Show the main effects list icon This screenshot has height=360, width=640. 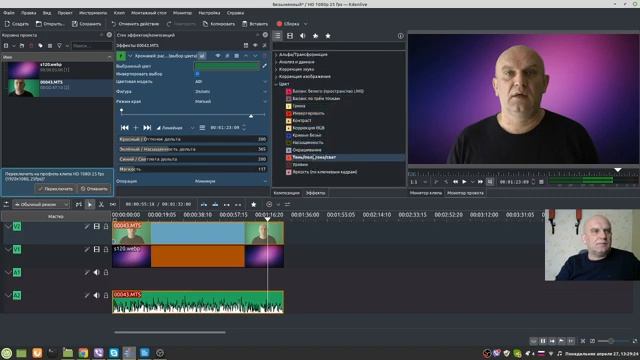[277, 36]
